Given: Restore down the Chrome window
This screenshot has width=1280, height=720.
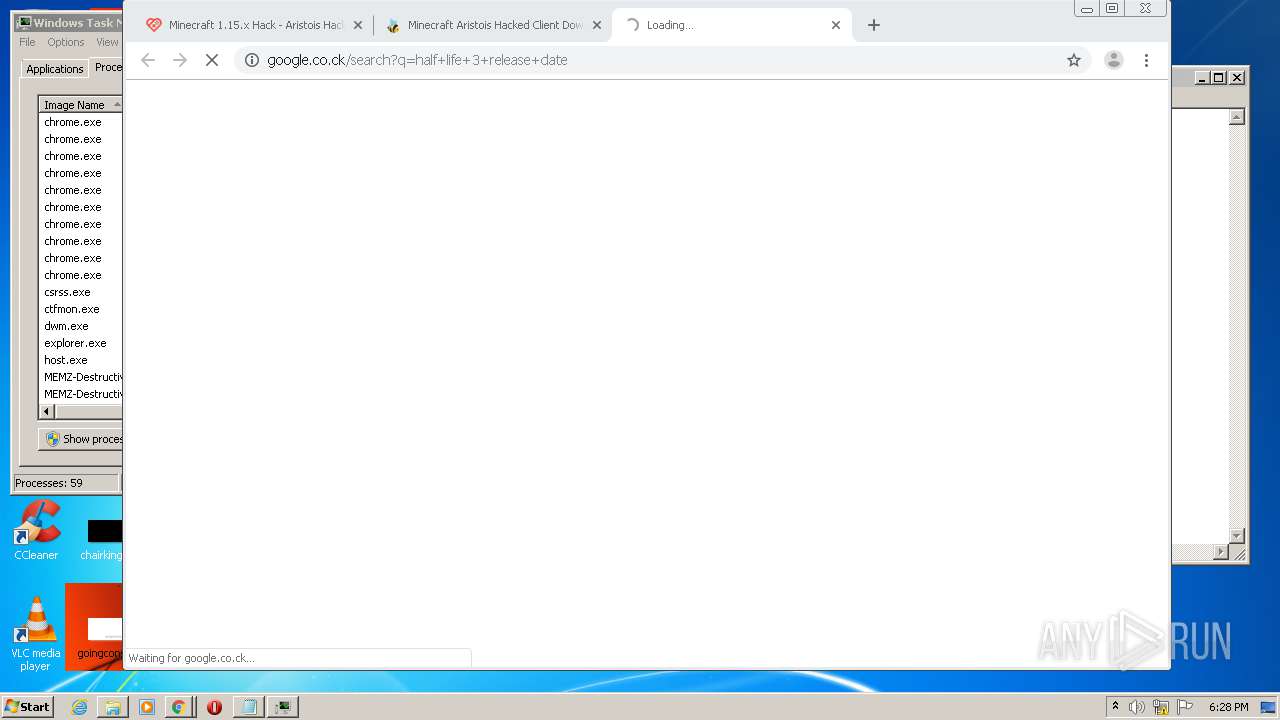Looking at the screenshot, I should pyautogui.click(x=1112, y=8).
